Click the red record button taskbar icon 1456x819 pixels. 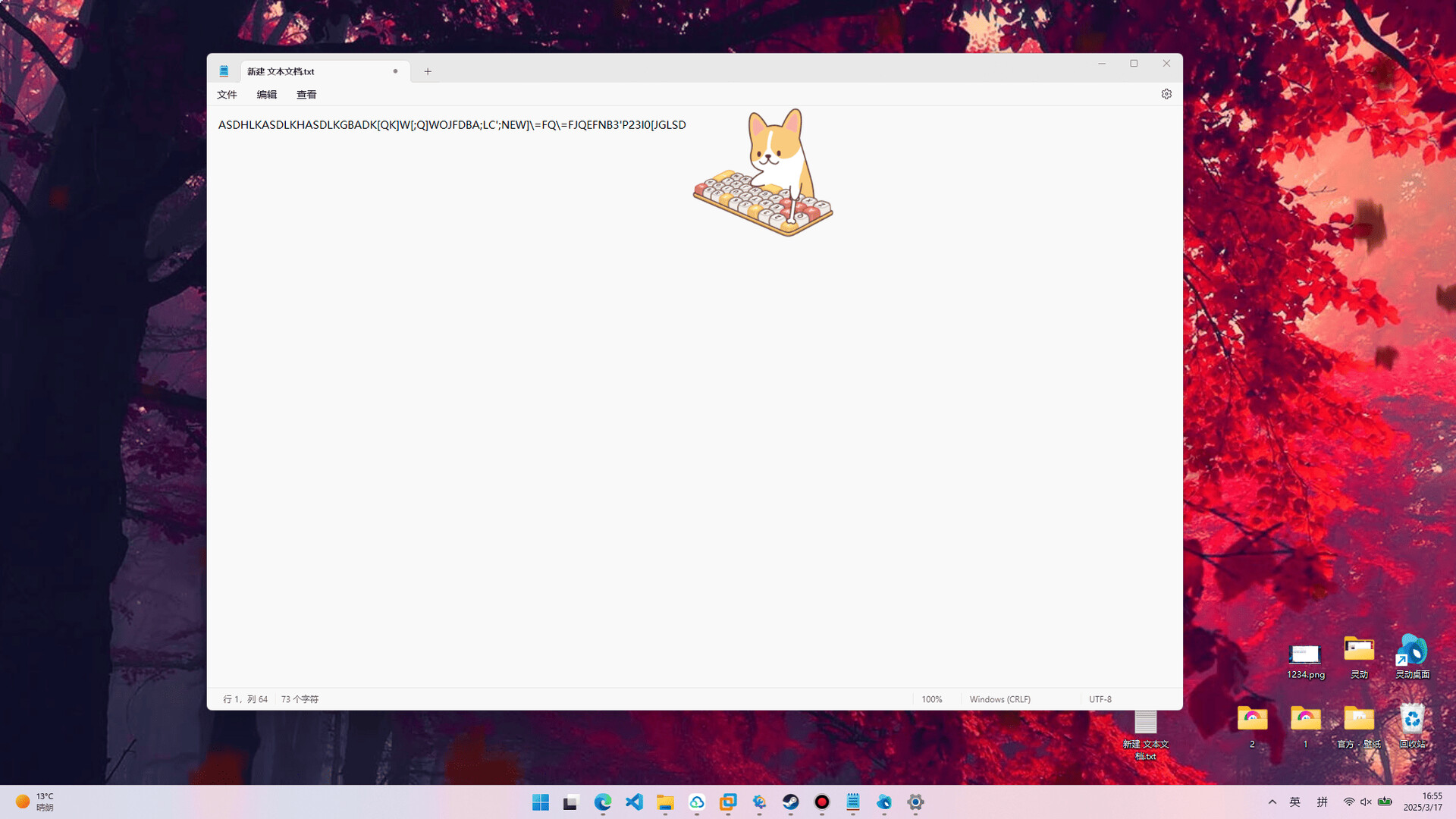tap(822, 802)
